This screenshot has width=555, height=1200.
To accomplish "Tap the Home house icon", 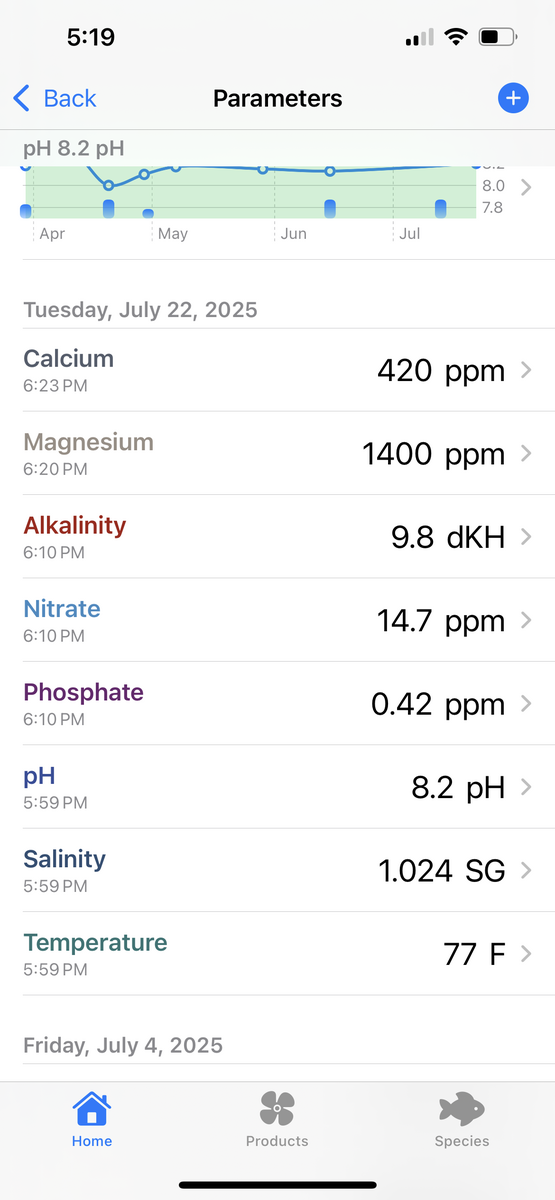I will point(92,1109).
